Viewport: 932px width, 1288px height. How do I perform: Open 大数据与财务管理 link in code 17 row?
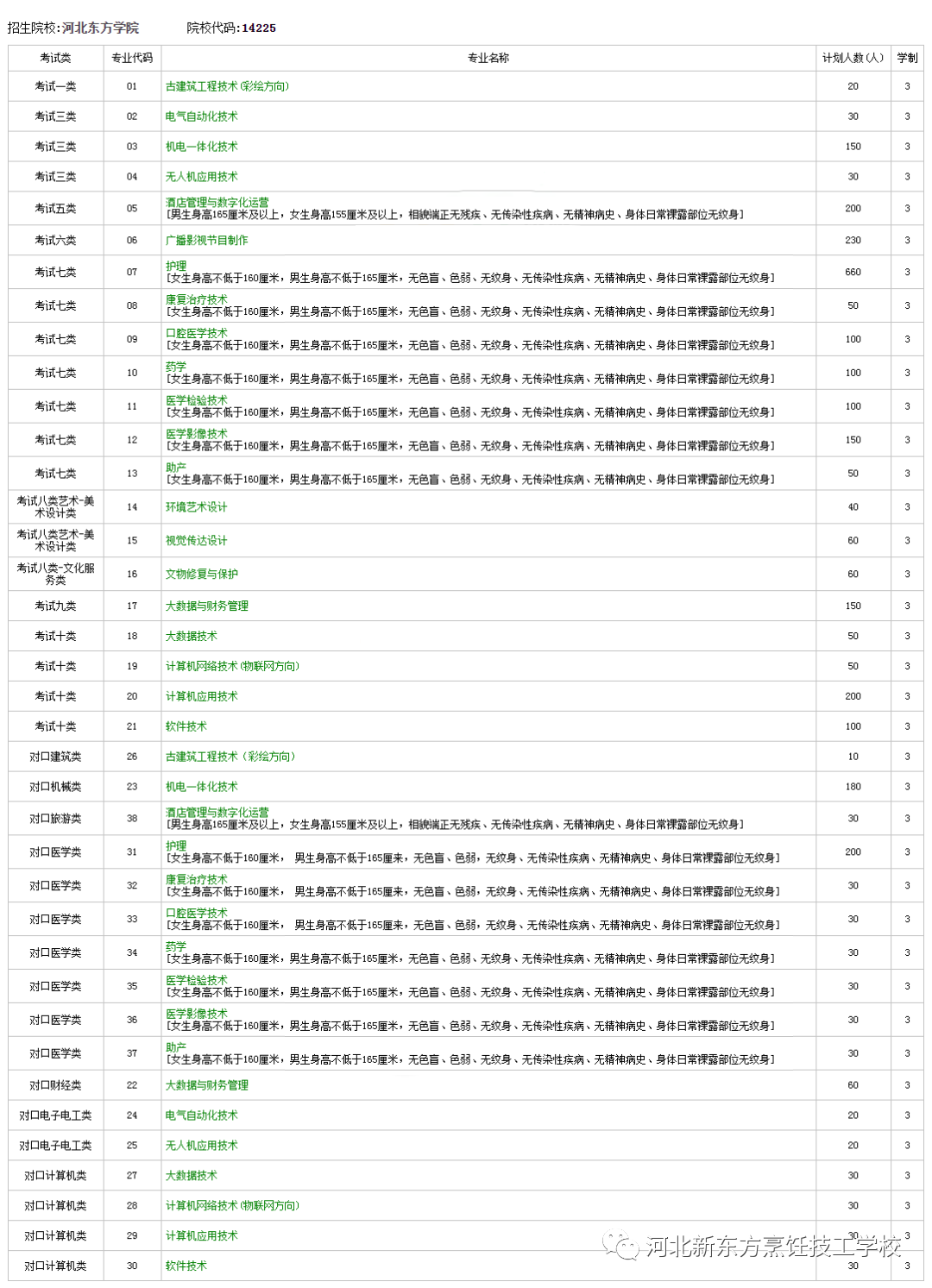[x=206, y=606]
